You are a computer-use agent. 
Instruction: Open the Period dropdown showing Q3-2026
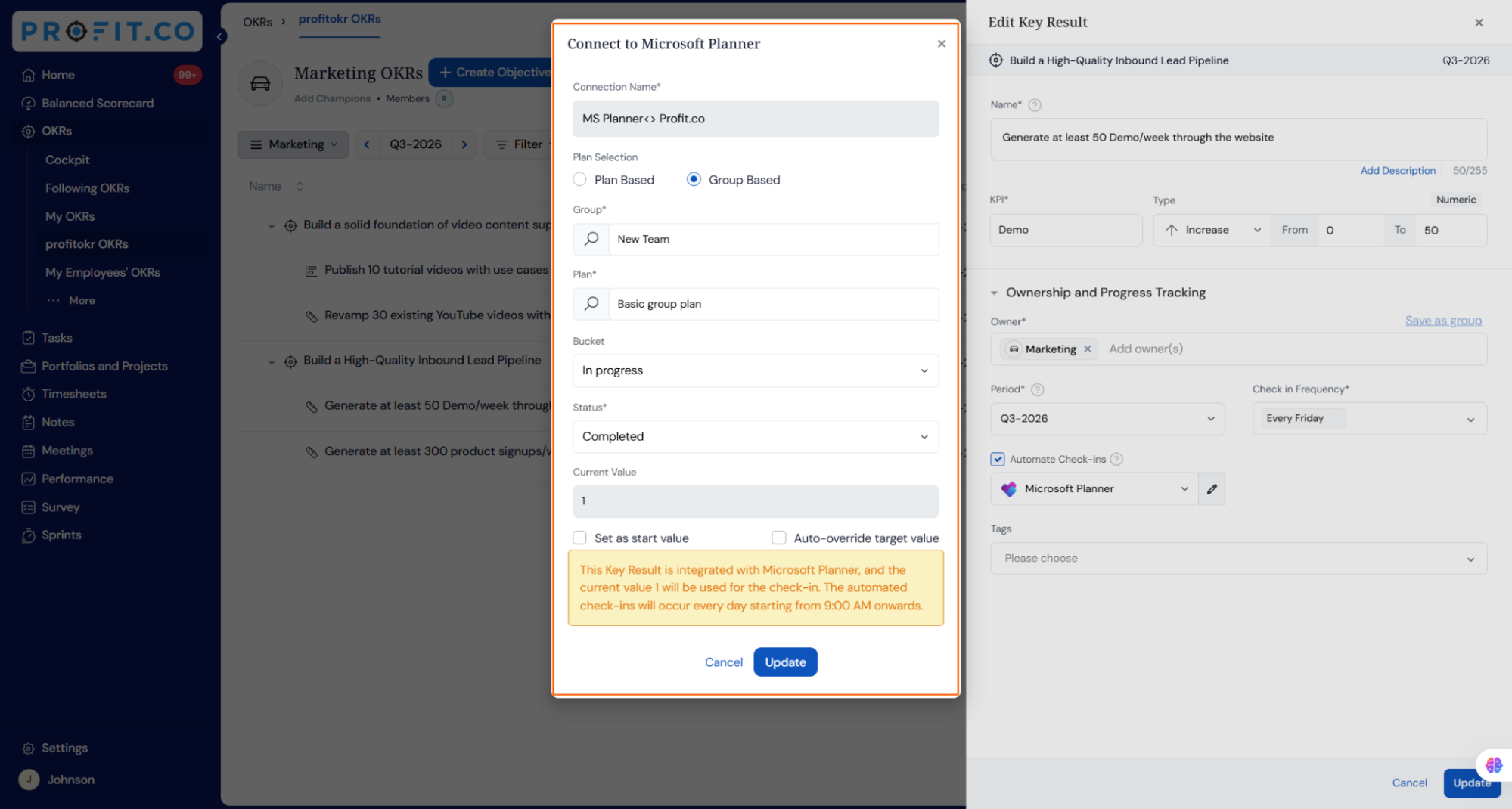click(1107, 419)
